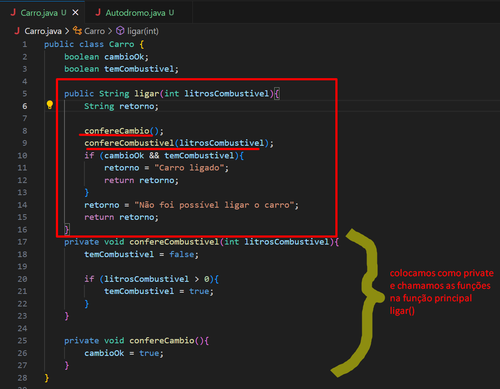Click the method cube icon in breadcrumb
The height and width of the screenshot is (389, 500).
pyautogui.click(x=120, y=31)
